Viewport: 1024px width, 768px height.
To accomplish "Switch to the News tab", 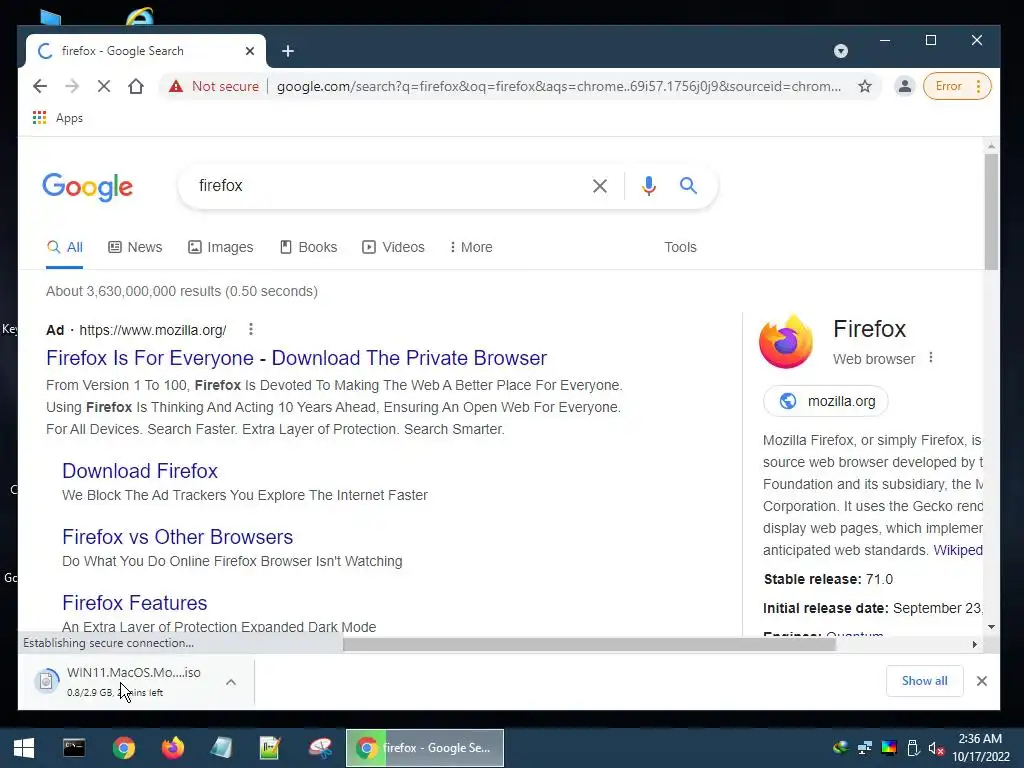I will 135,248.
